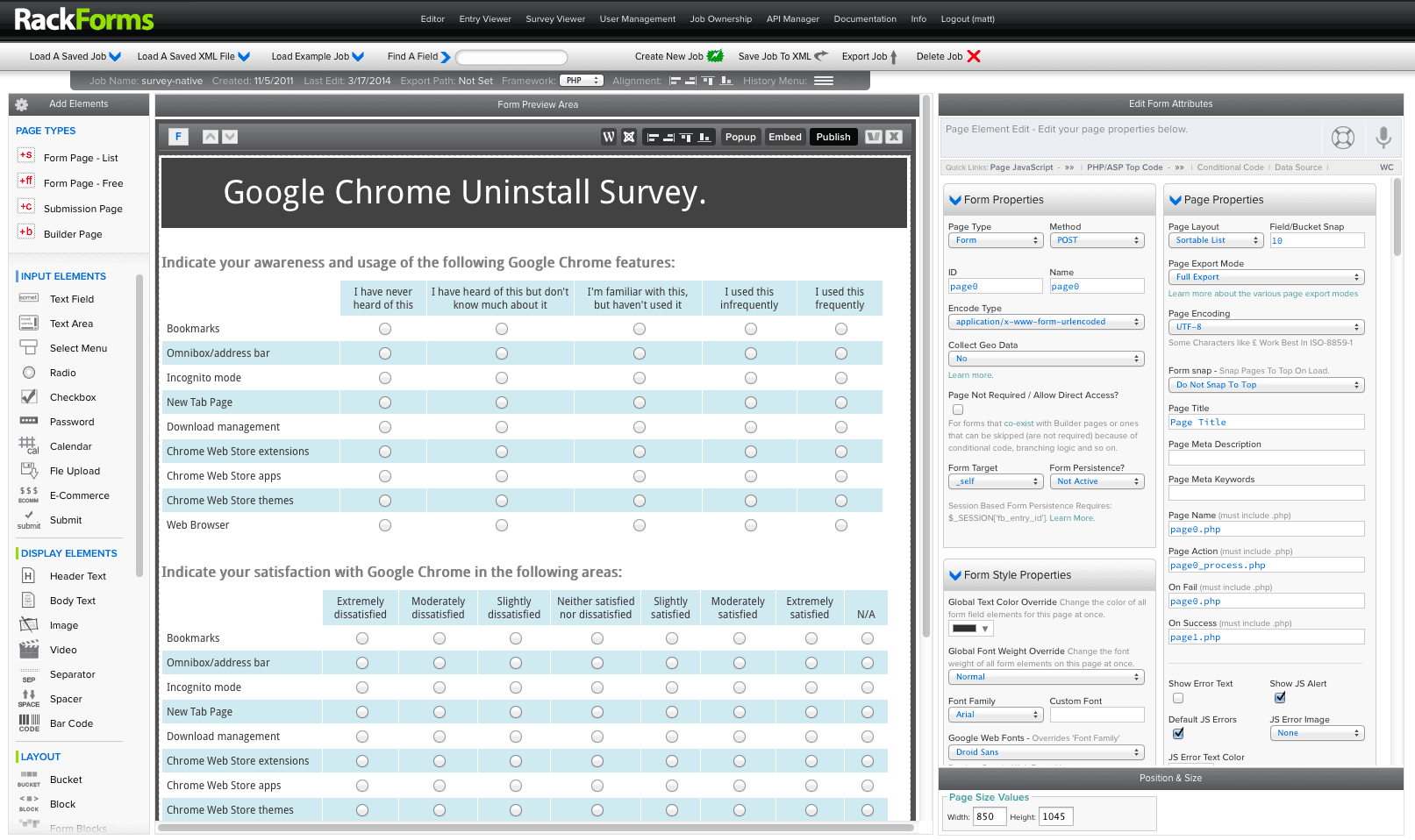This screenshot has height=840, width=1415.
Task: Click the page Width input field
Action: (x=990, y=816)
